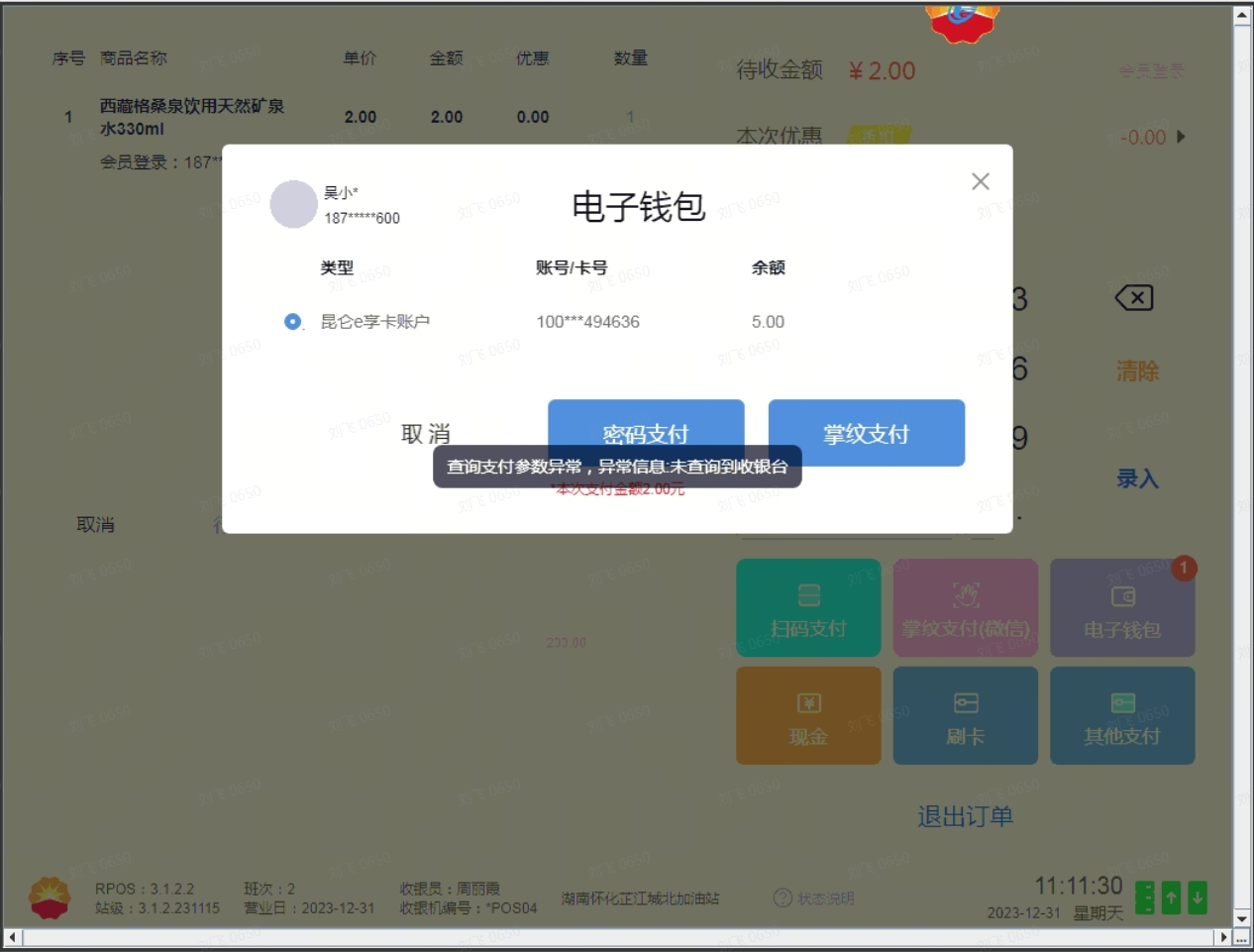Open 其他支付 other payment tile
The width and height of the screenshot is (1254, 952).
click(x=1121, y=715)
